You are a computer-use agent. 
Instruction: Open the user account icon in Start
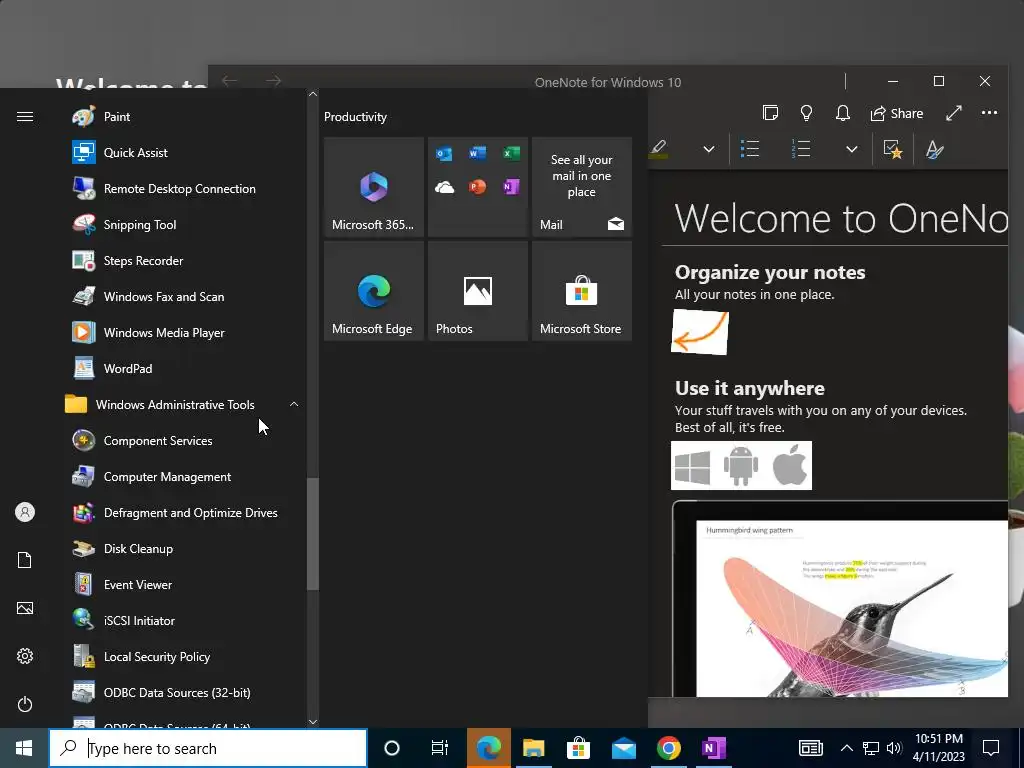25,512
